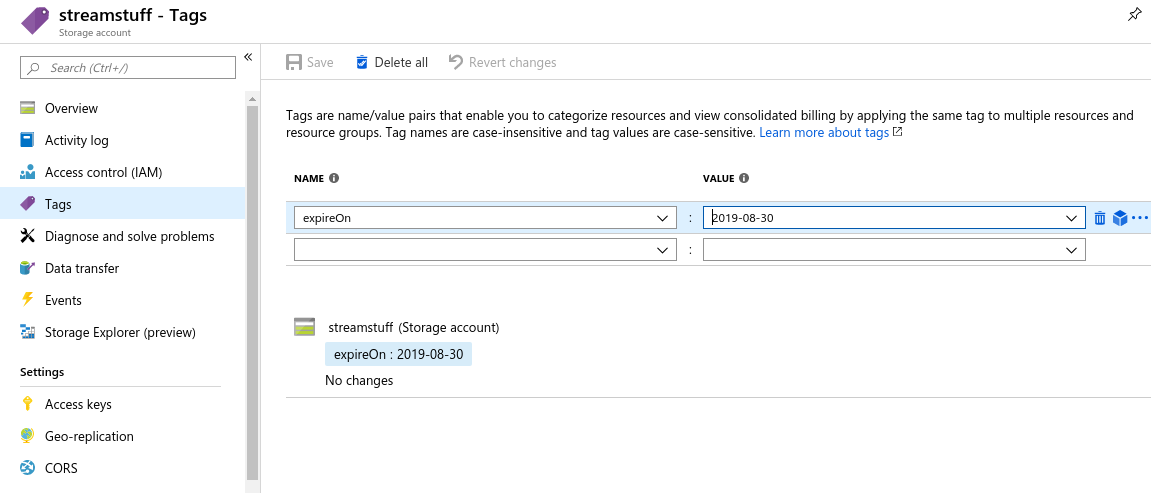
Task: Click the No changes status text
Action: [x=359, y=380]
